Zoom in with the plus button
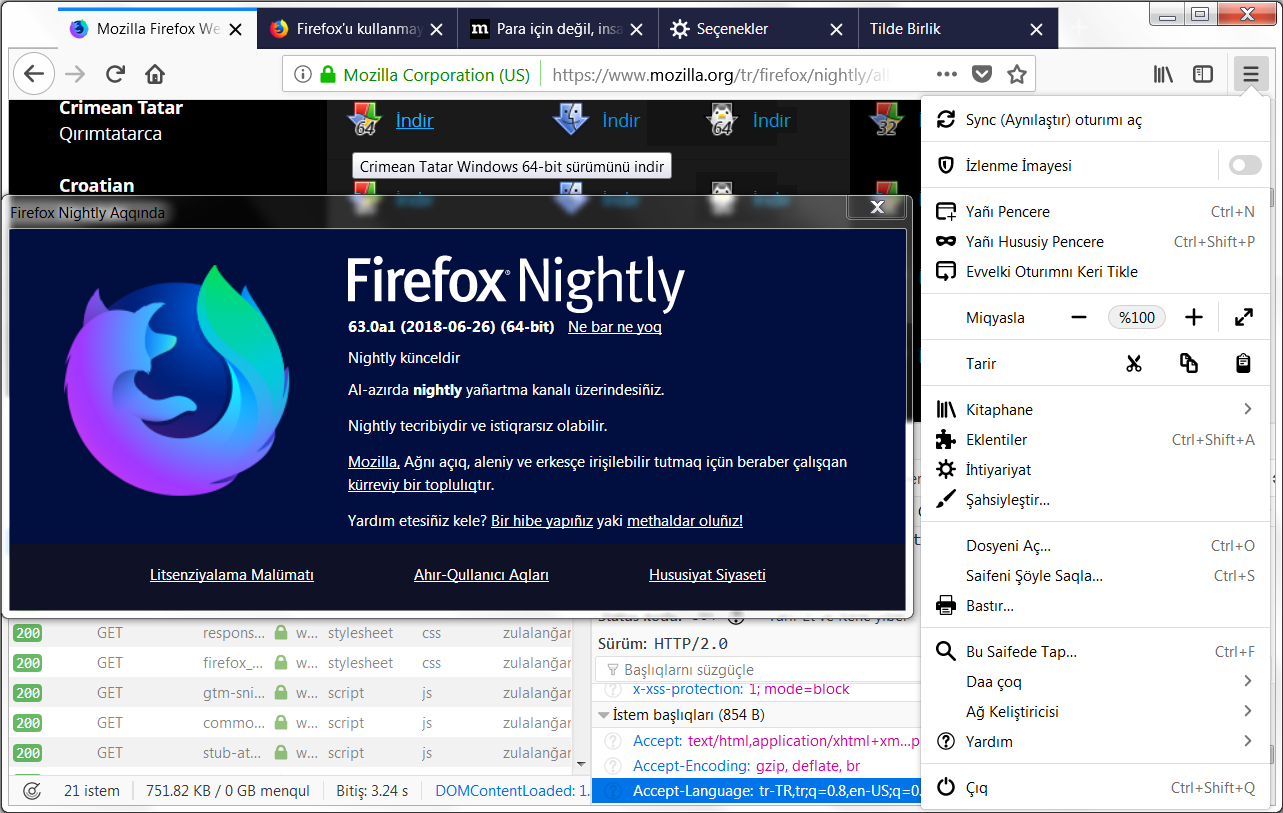Viewport: 1283px width, 813px height. (x=1193, y=318)
